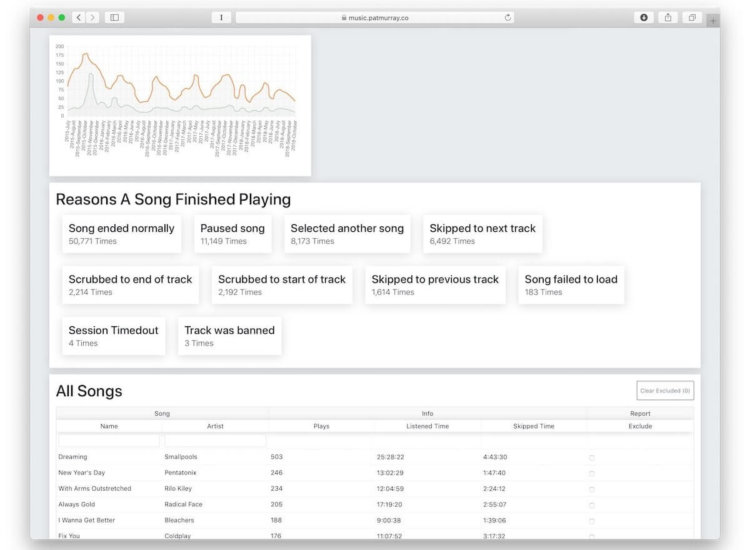Reload the page with the refresh icon
This screenshot has width=750, height=550.
[x=507, y=18]
